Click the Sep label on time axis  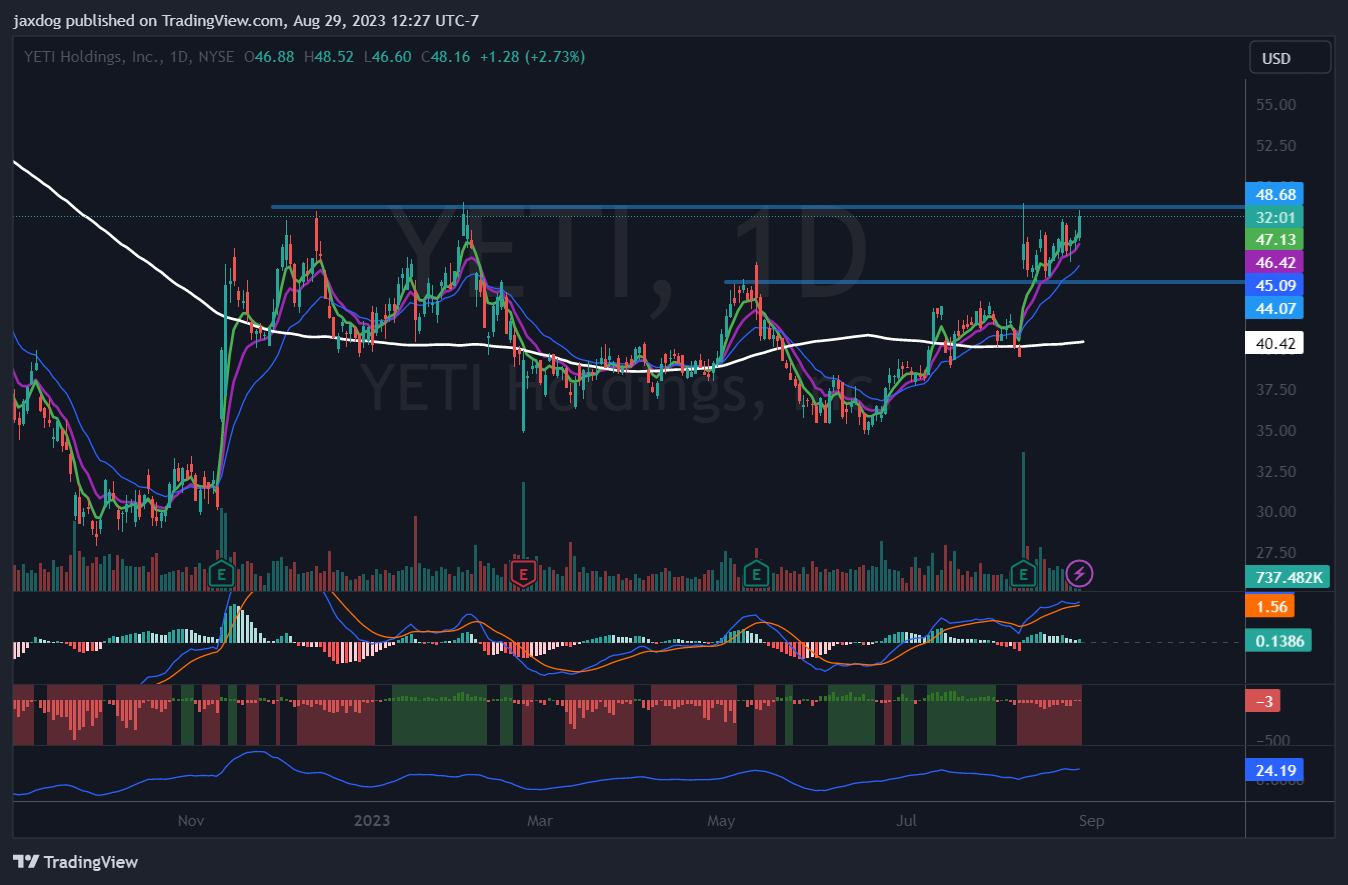click(1091, 821)
